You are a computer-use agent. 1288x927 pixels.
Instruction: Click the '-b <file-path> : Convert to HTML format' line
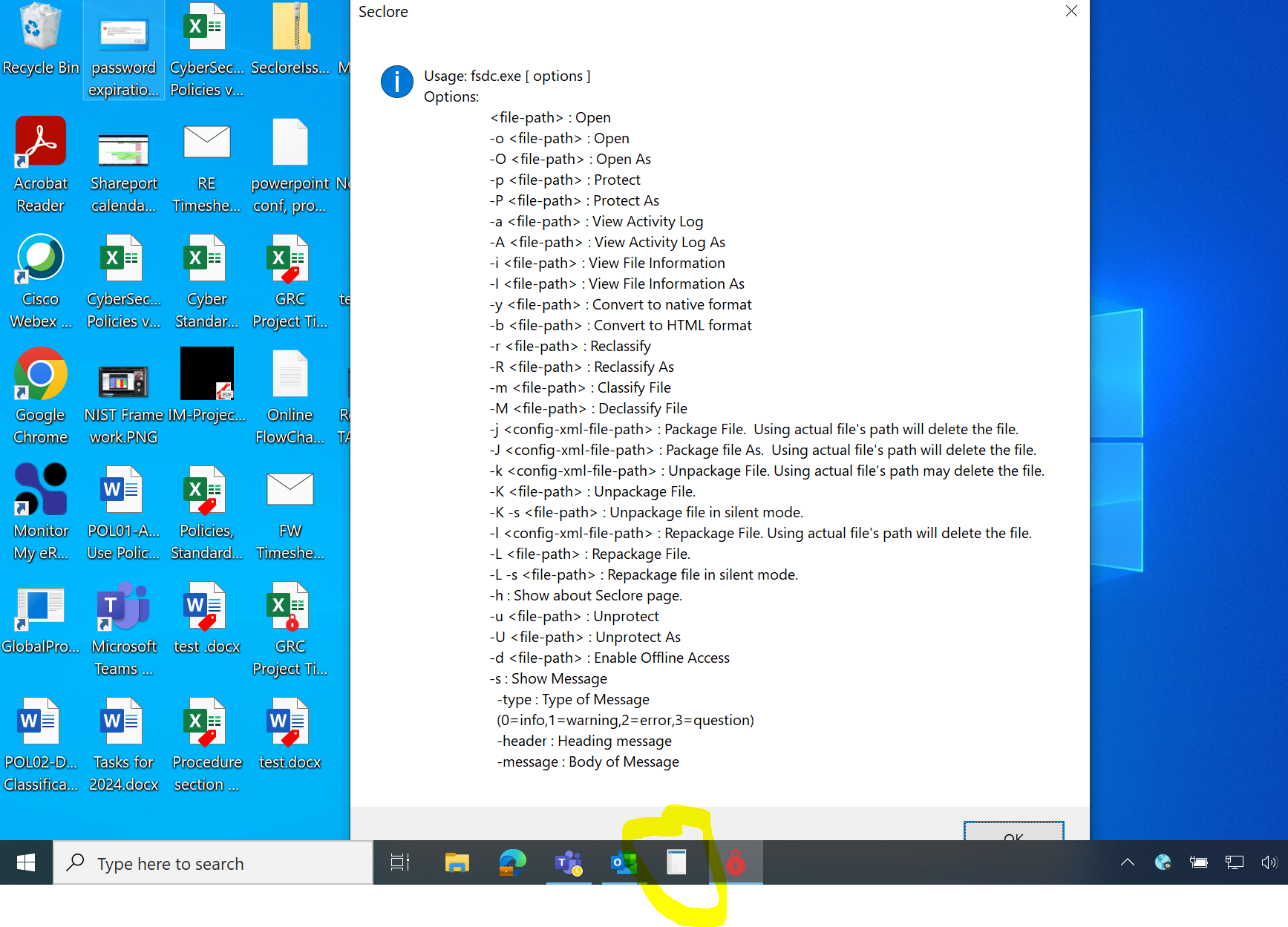pos(621,325)
